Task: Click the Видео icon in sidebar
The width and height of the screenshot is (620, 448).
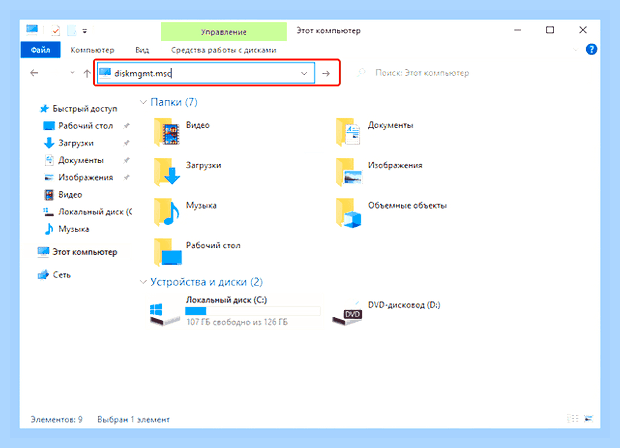Action: coord(49,195)
